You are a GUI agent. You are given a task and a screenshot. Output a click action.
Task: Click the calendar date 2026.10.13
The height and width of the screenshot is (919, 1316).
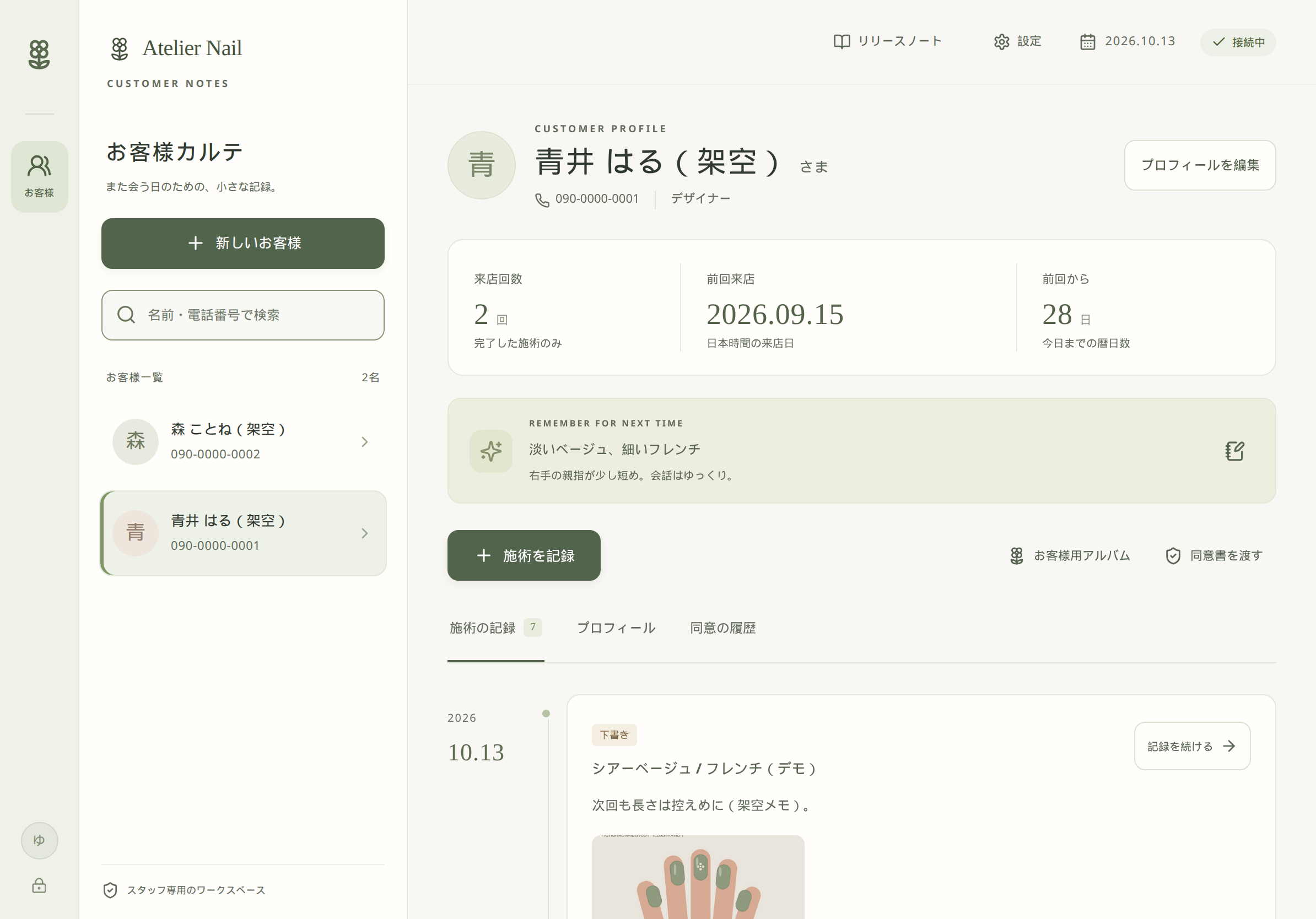(1128, 41)
